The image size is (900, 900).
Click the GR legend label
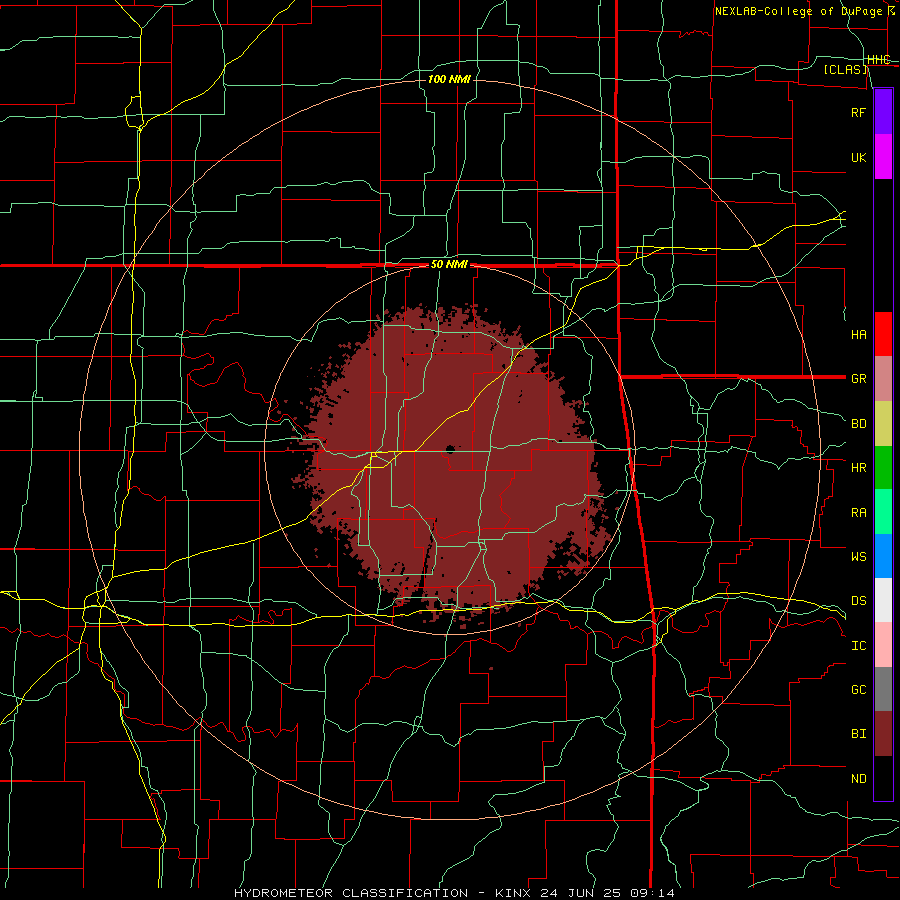tap(858, 378)
